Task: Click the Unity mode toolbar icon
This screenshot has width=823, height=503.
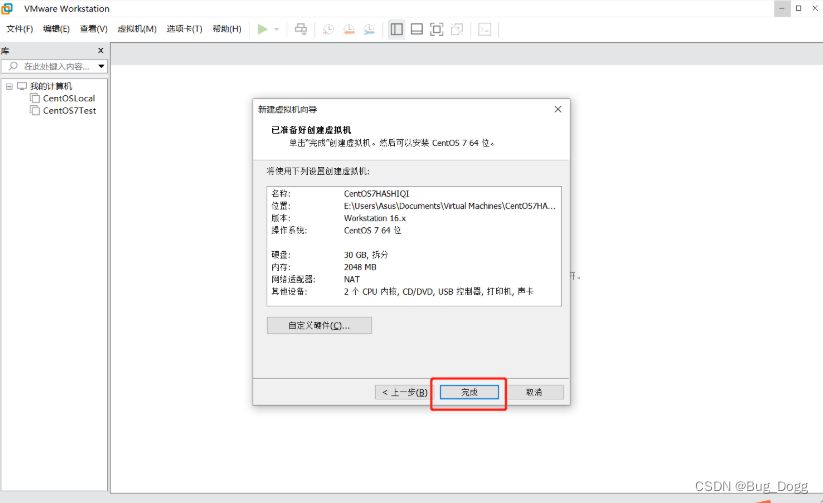Action: coord(457,29)
